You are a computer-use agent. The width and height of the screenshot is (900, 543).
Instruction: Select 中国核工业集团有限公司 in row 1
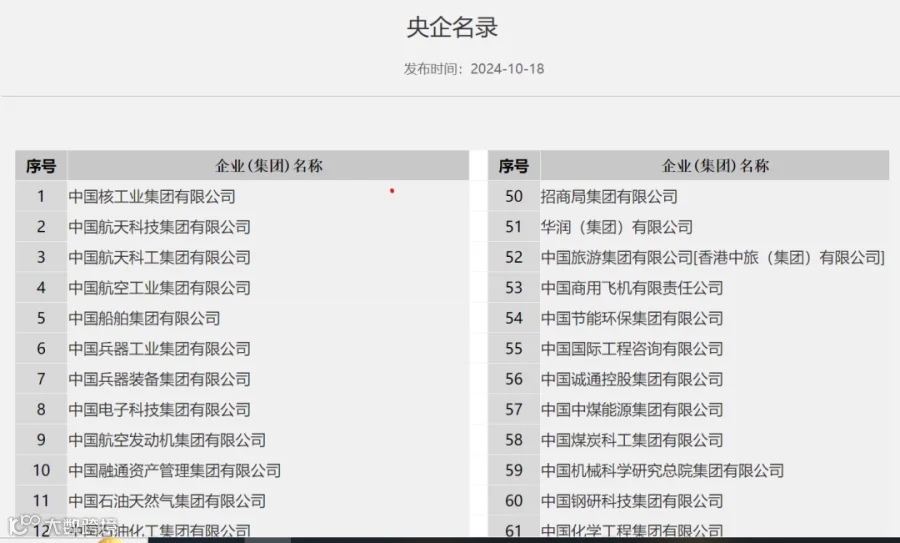(152, 197)
